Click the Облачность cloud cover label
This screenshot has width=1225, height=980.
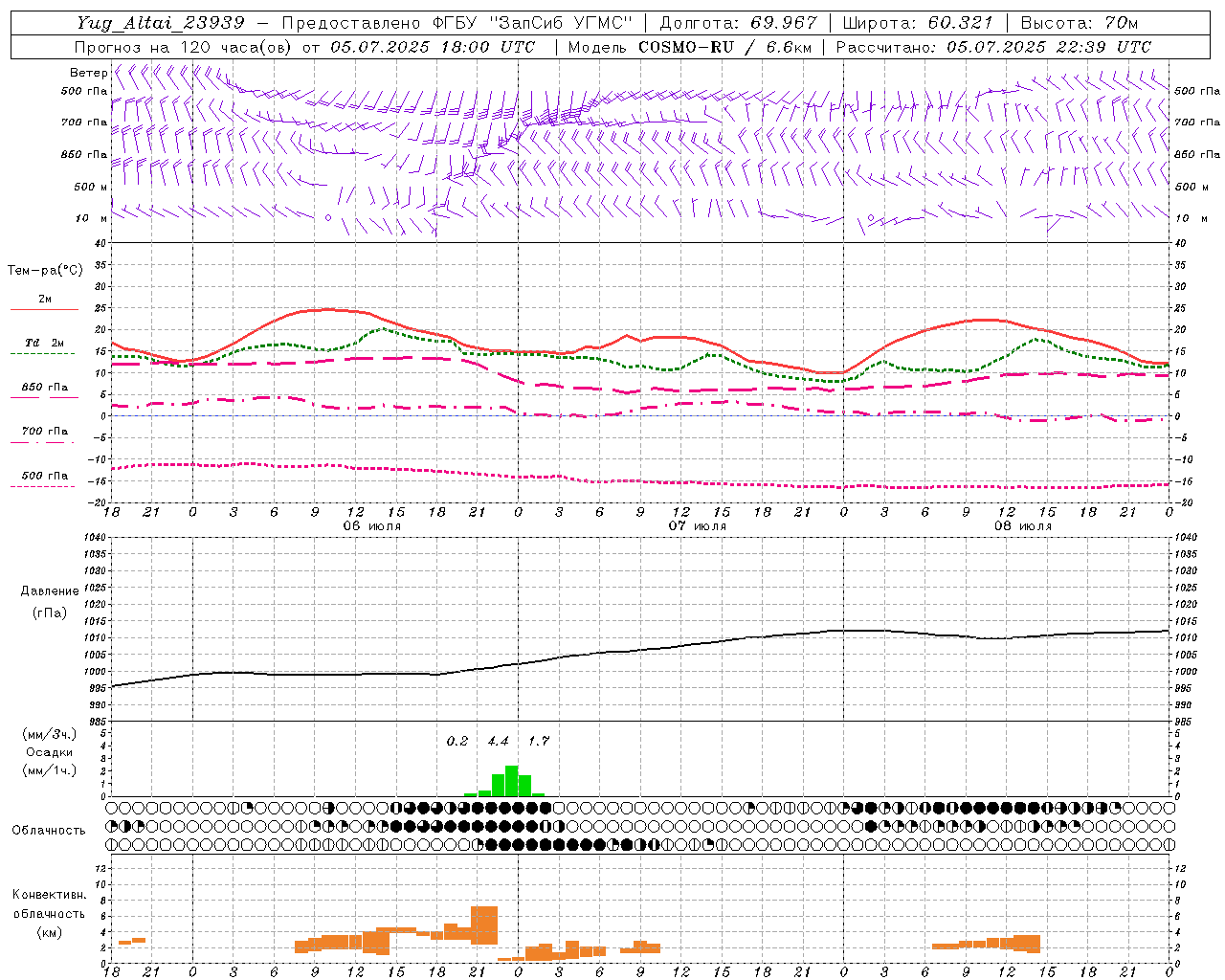[49, 830]
